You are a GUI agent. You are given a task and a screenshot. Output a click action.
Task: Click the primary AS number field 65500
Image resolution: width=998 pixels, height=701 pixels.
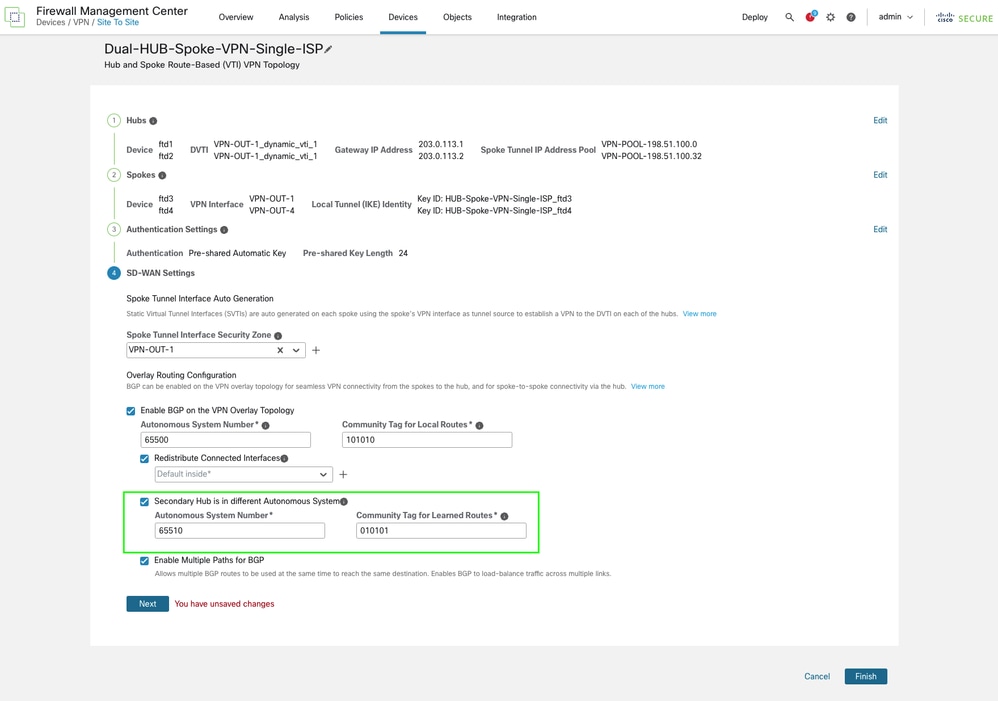(x=225, y=440)
